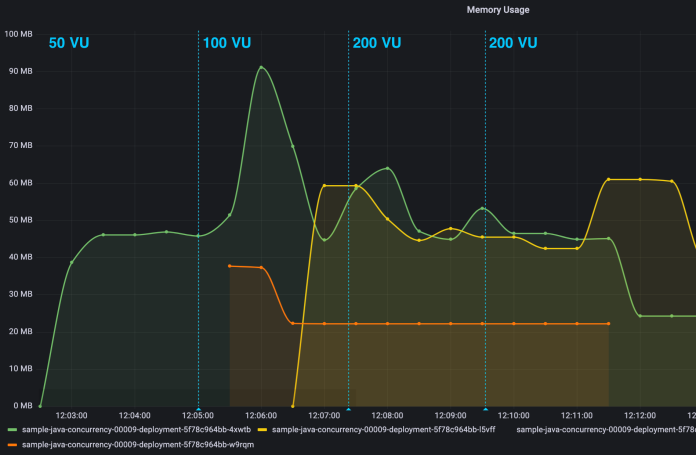
Task: Click the yellow color swatch for l5vff
Action: tap(263, 430)
